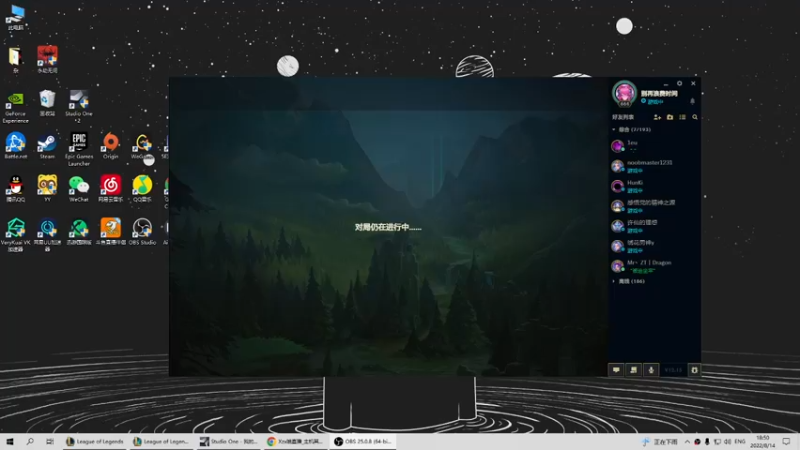Viewport: 800px width, 450px height.
Task: Switch to OBS 25.0.8 taskbar window
Action: 363,441
